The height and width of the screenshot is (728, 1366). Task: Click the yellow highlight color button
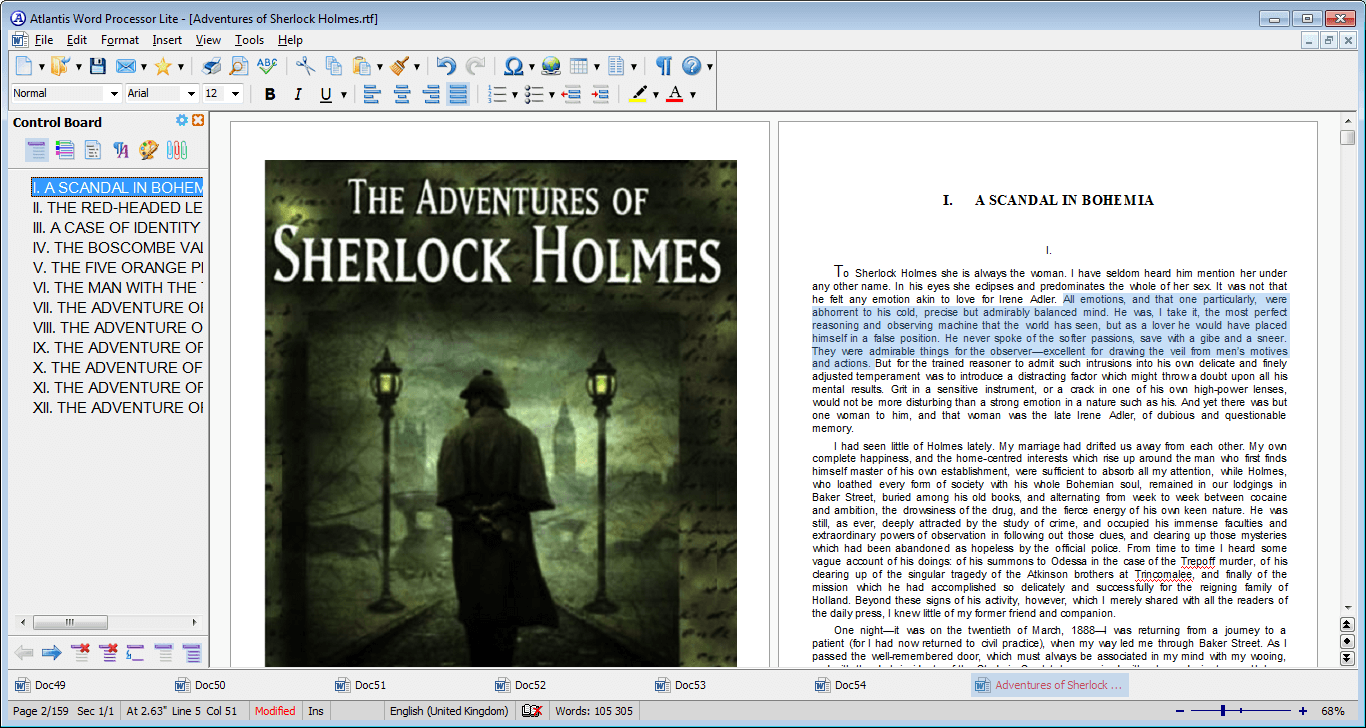point(638,94)
